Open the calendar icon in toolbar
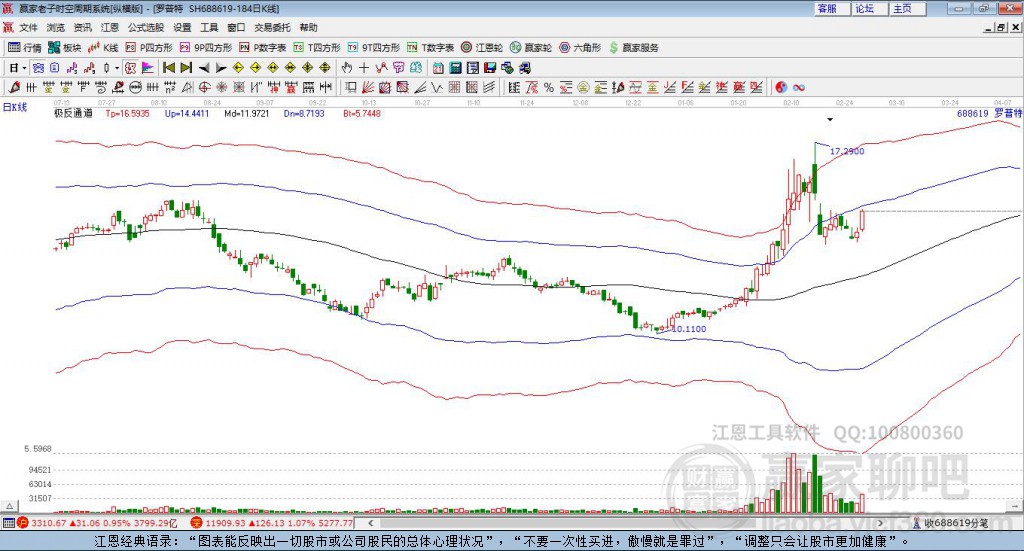This screenshot has height=551, width=1024. [438, 68]
